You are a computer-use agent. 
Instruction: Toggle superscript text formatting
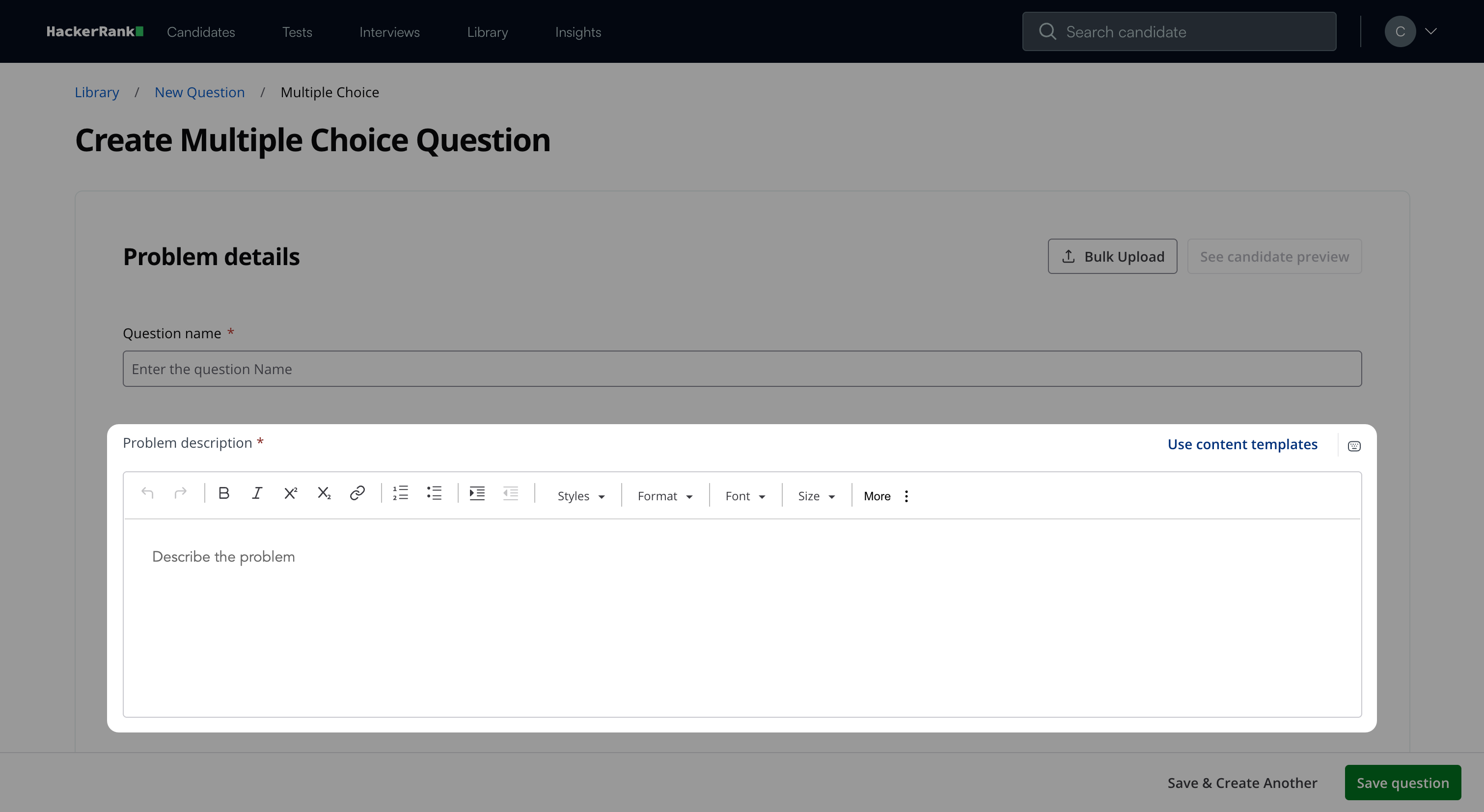tap(290, 493)
